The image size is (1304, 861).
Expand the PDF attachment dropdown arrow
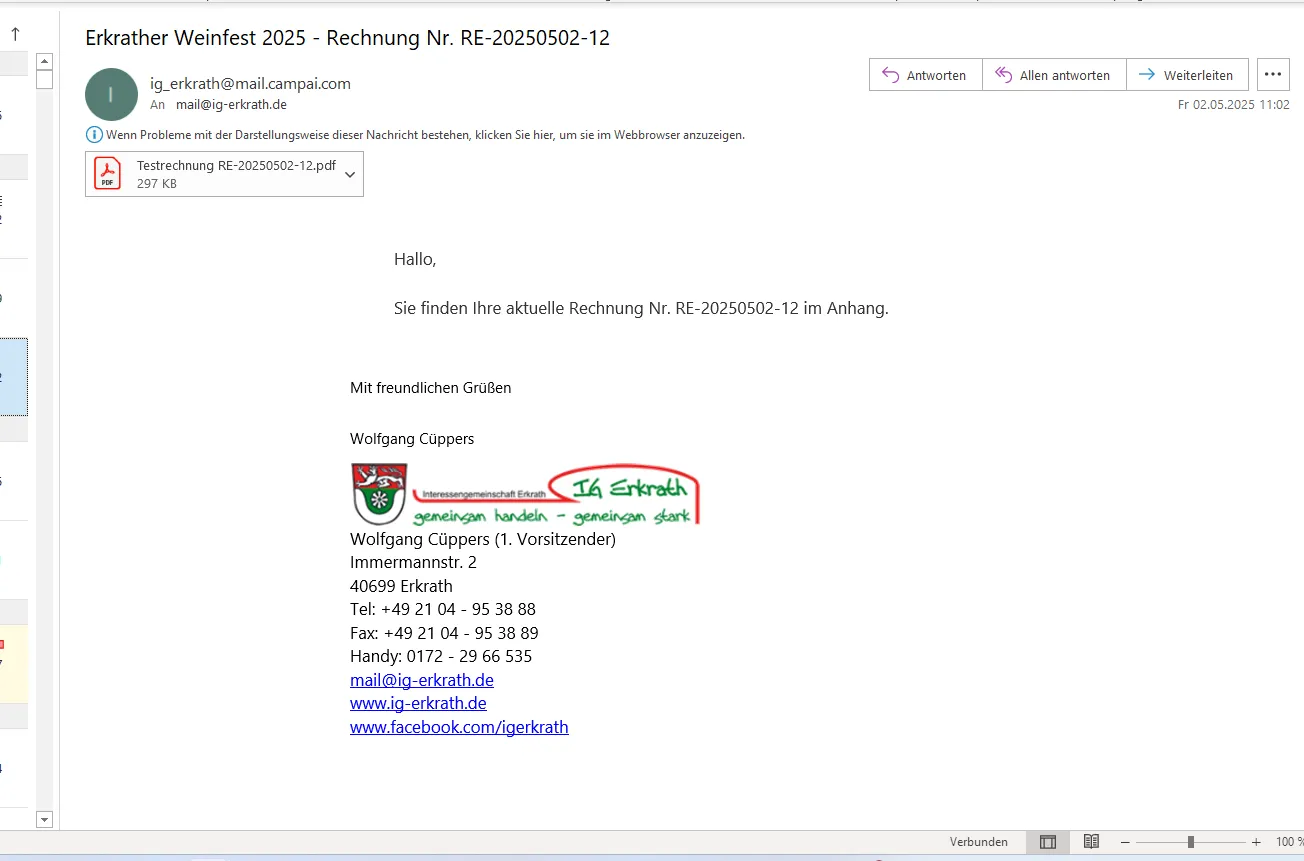[350, 174]
